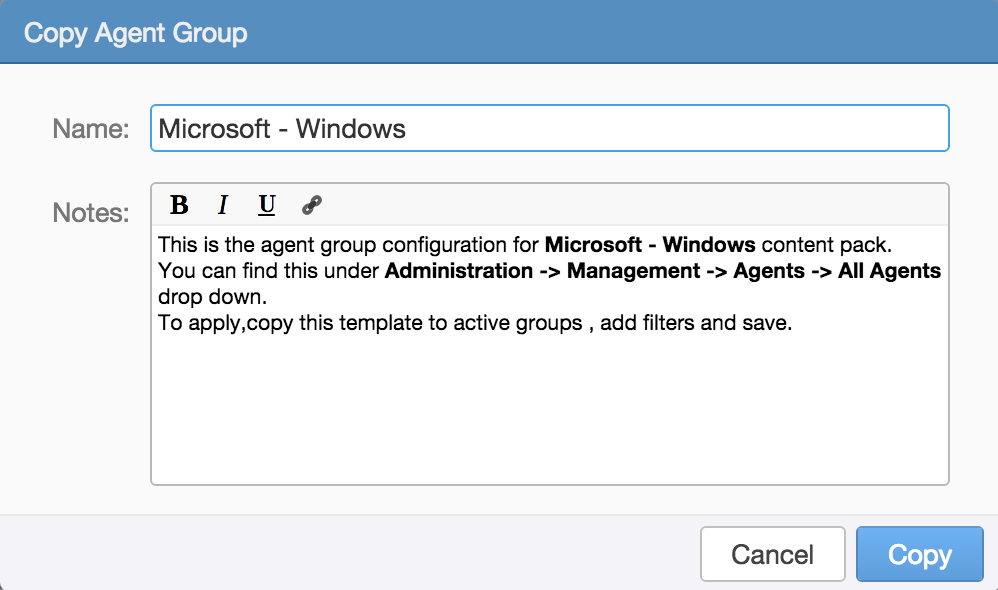Screen dimensions: 998x590
Task: Toggle underline formatting in the Notes editor
Action: pyautogui.click(x=266, y=206)
